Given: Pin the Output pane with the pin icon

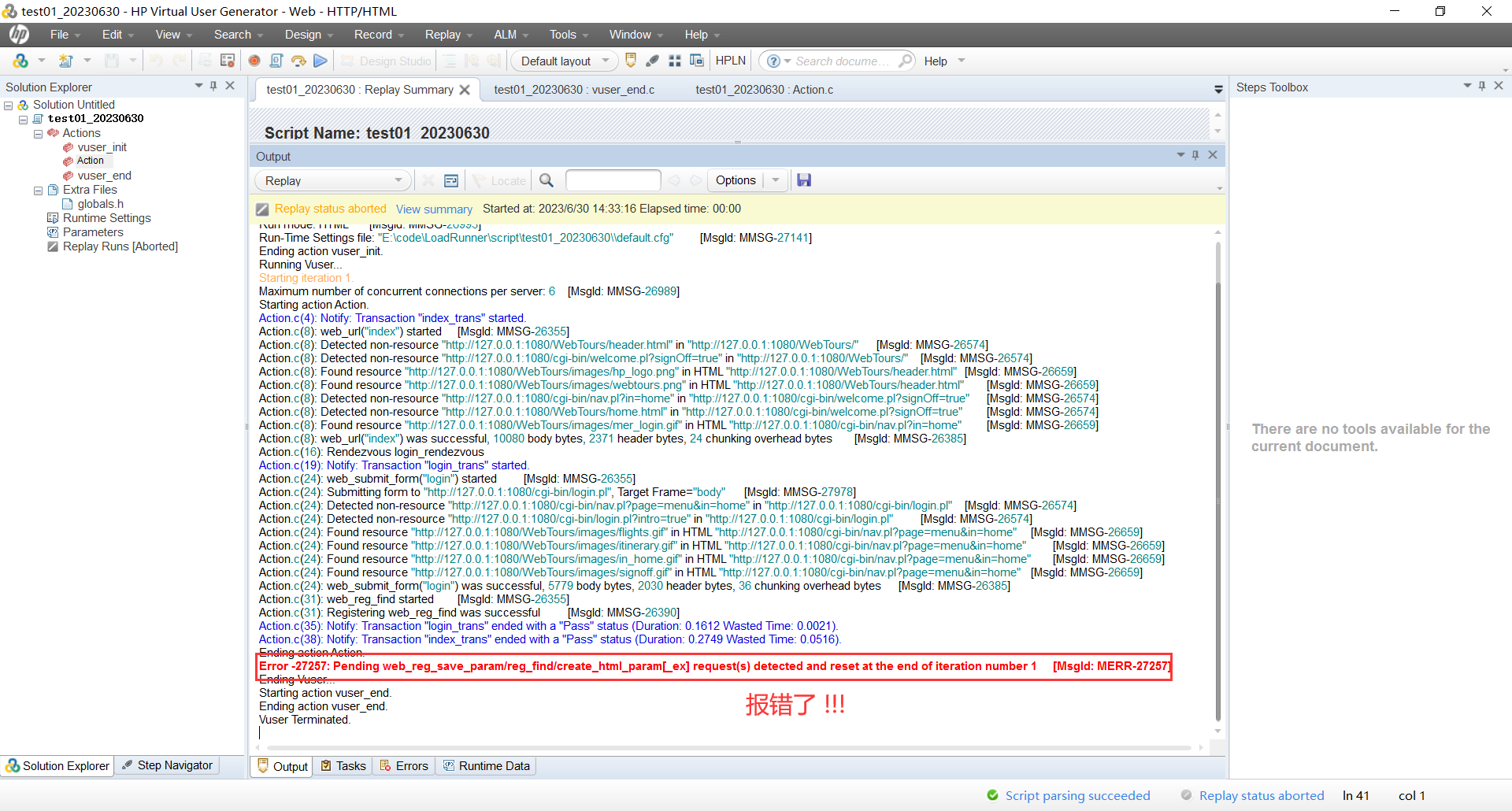Looking at the screenshot, I should pyautogui.click(x=1195, y=155).
